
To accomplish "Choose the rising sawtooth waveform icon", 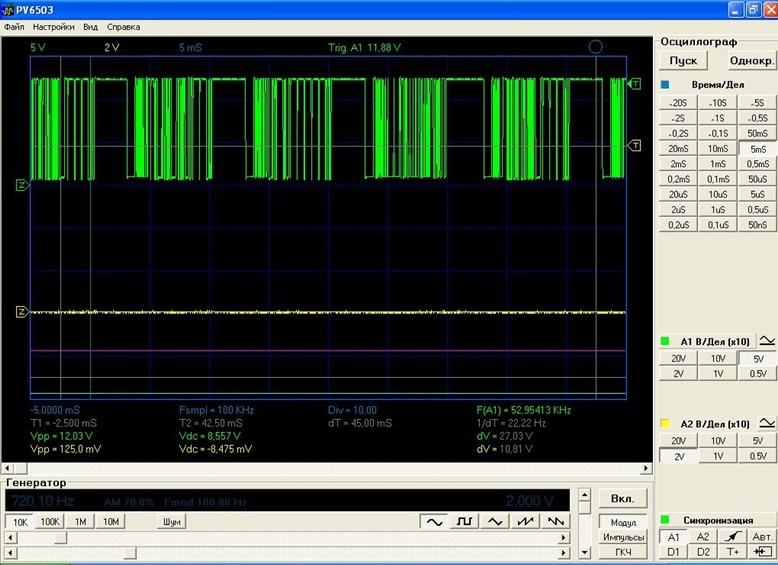I will click(525, 521).
